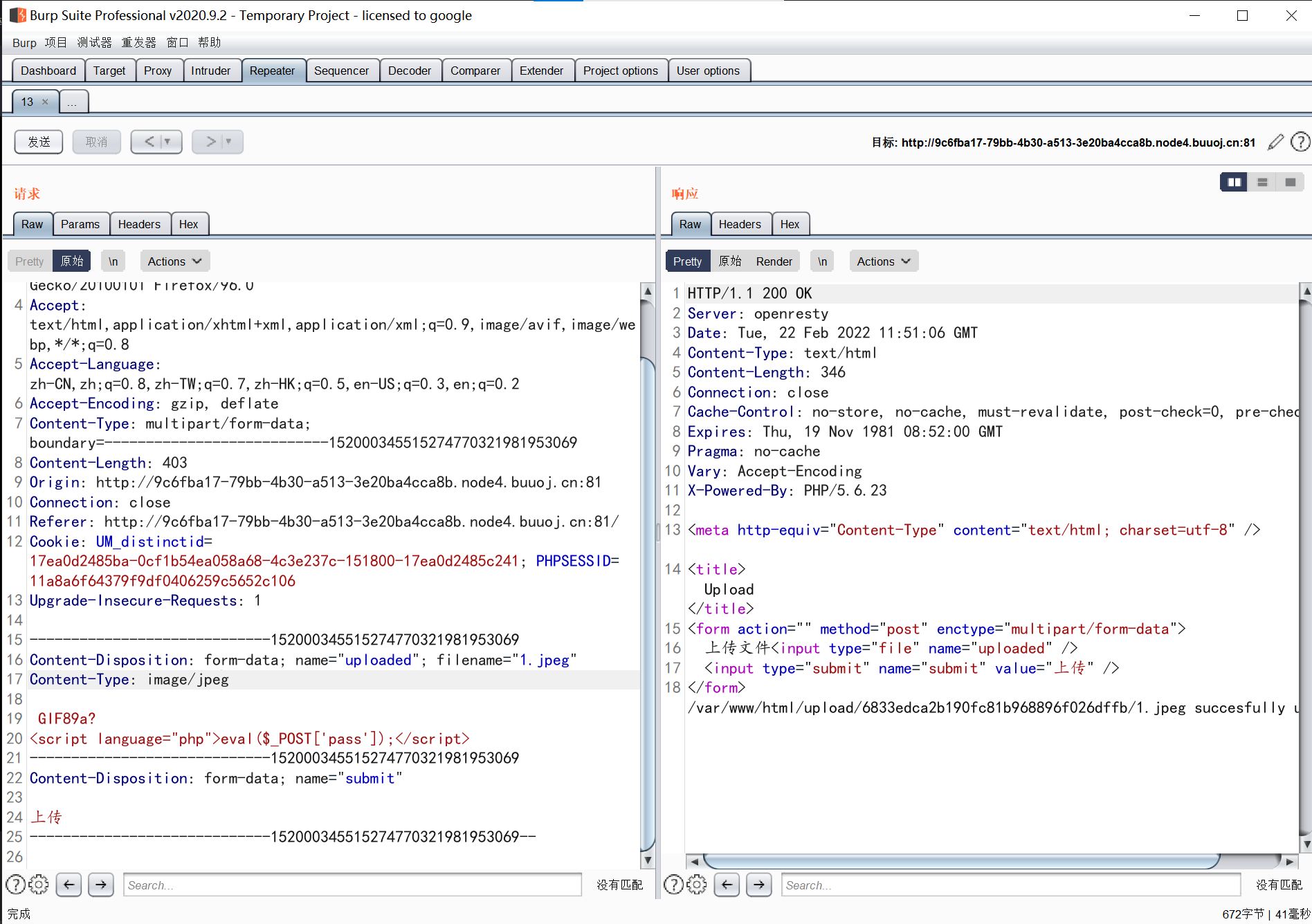Open the 项目 menu
Screen dimensions: 1312x924
(x=56, y=43)
